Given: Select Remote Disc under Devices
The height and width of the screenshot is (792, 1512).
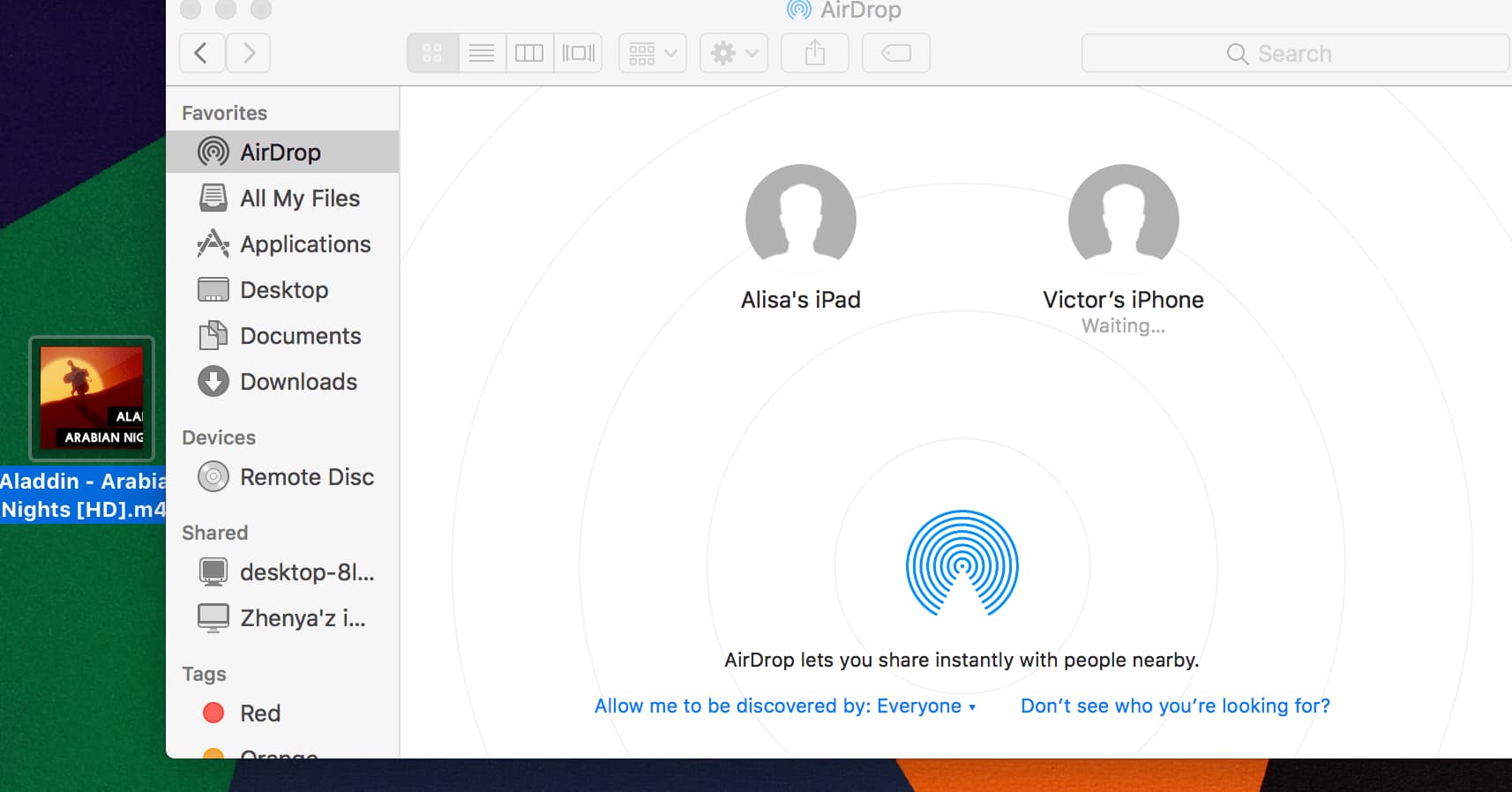Looking at the screenshot, I should pyautogui.click(x=306, y=477).
